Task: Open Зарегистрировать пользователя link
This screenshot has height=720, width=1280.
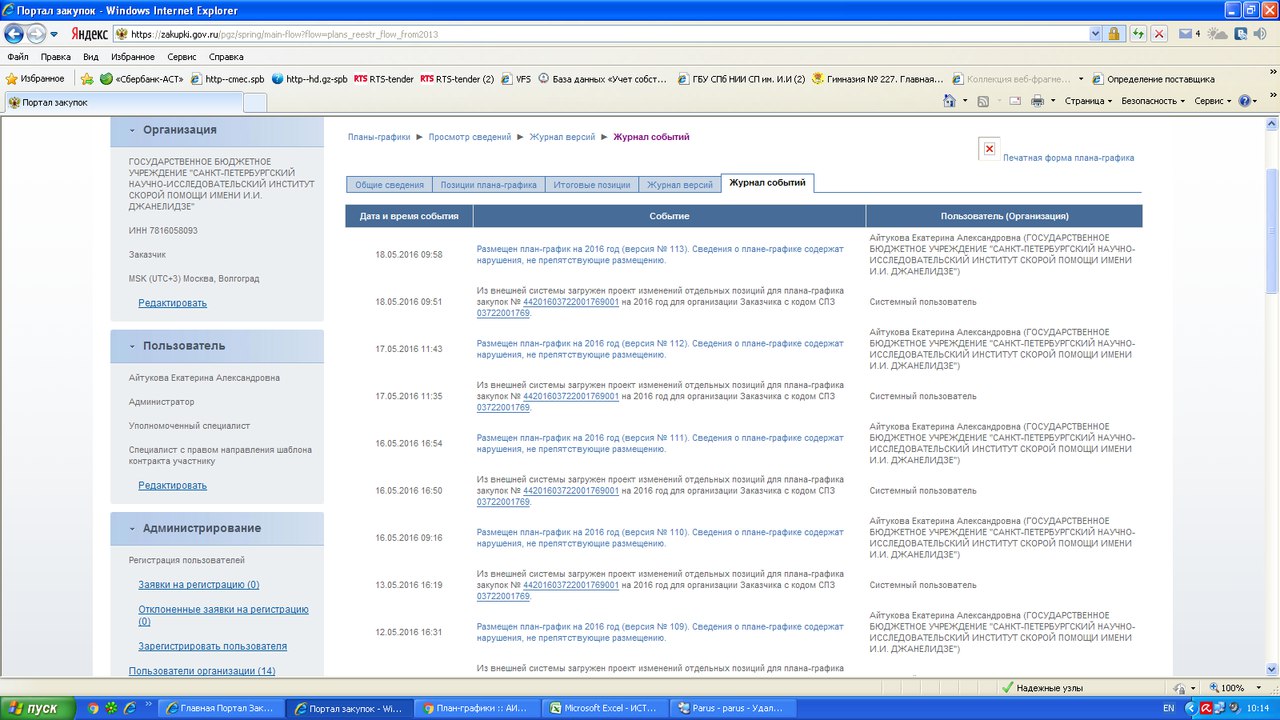Action: click(x=213, y=646)
